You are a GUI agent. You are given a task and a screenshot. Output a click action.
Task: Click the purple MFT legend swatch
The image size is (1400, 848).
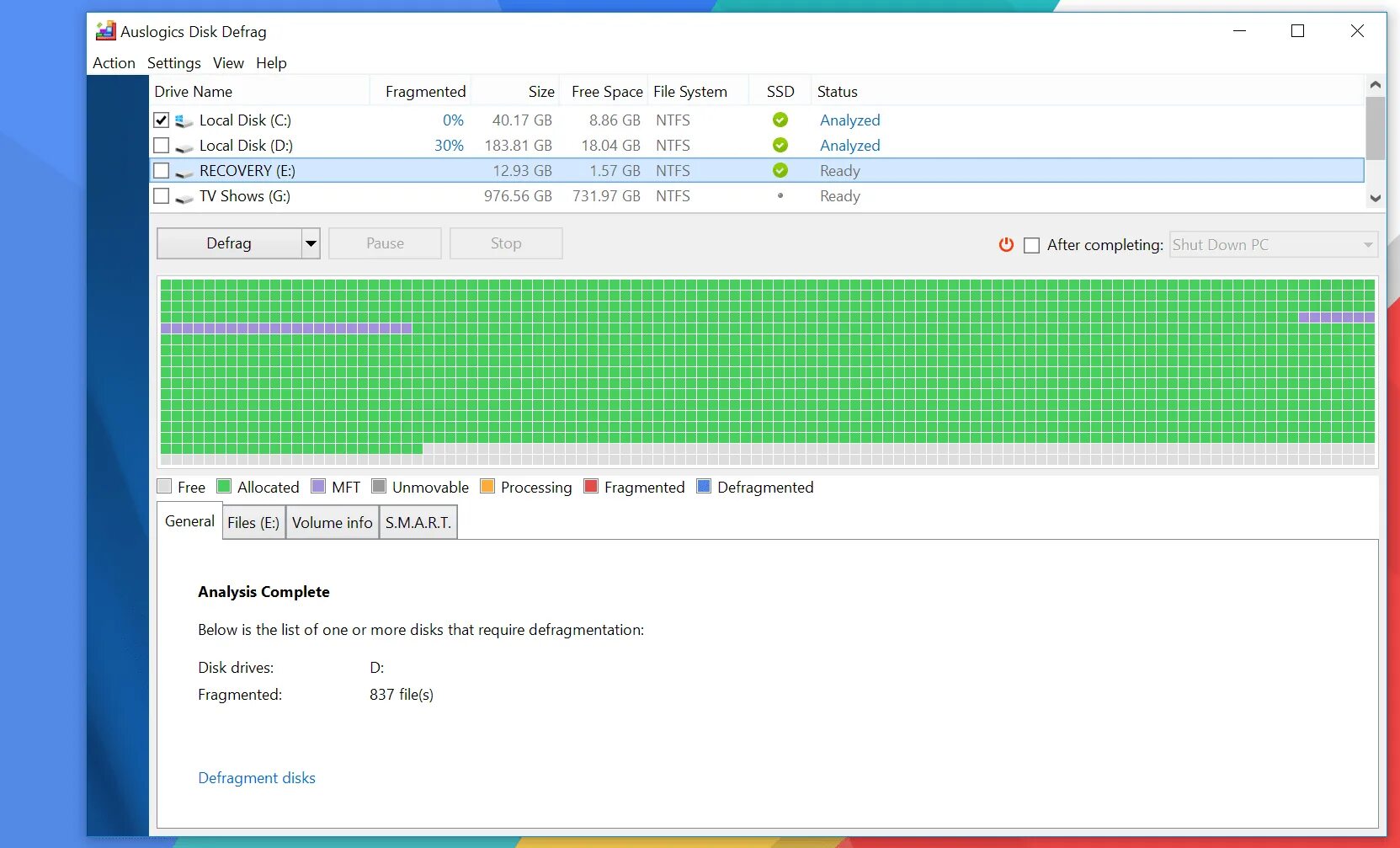click(x=318, y=486)
